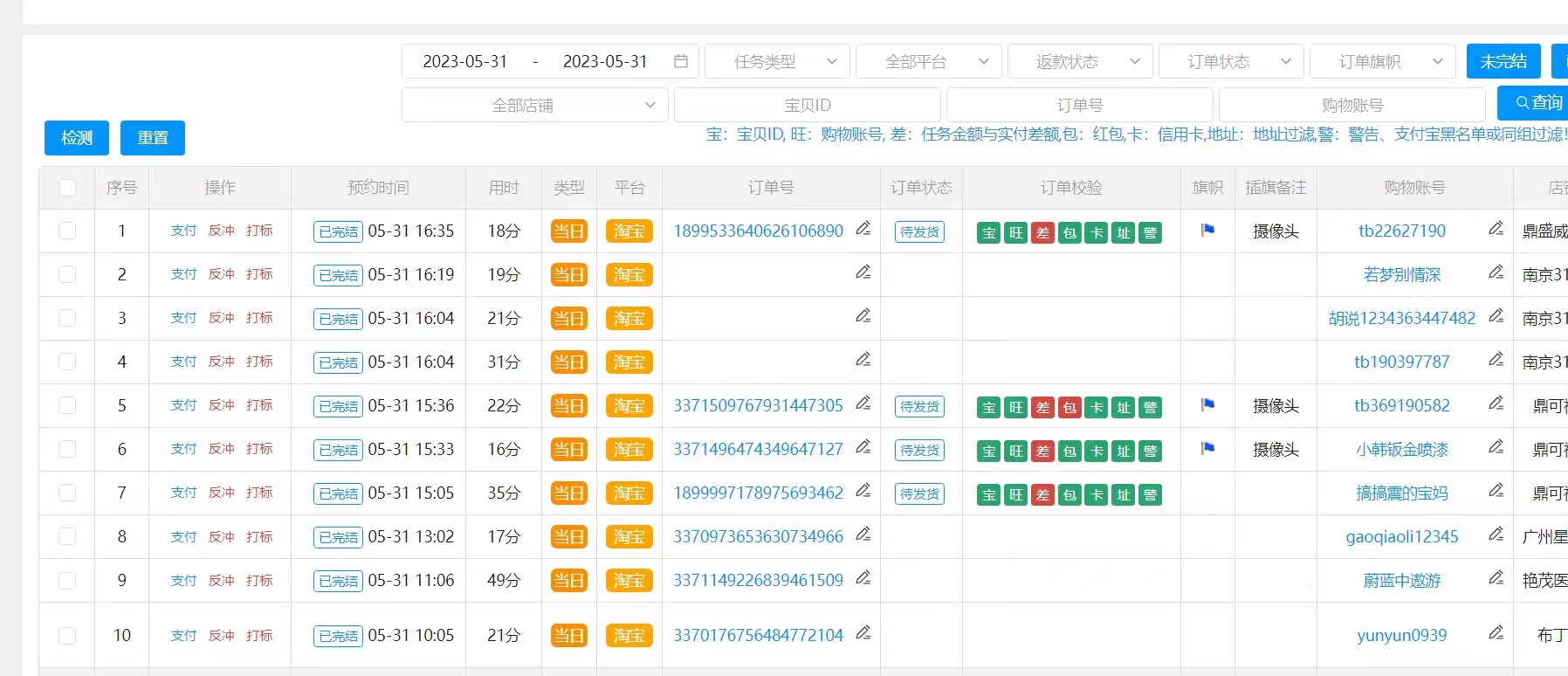Edit order 3370973653630734966 pencil icon
1568x676 pixels.
[863, 535]
